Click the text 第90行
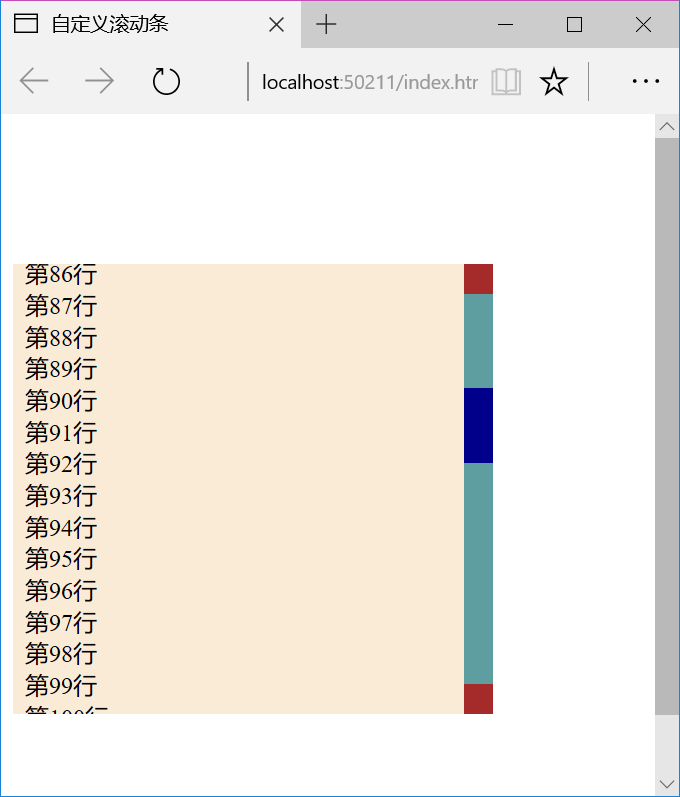The height and width of the screenshot is (797, 680). (x=61, y=401)
